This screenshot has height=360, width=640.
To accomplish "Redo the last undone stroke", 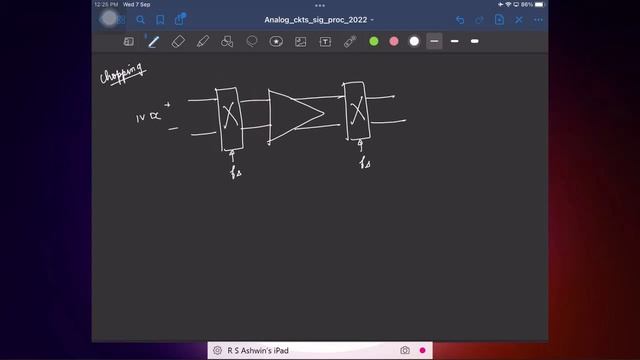I will pyautogui.click(x=479, y=20).
